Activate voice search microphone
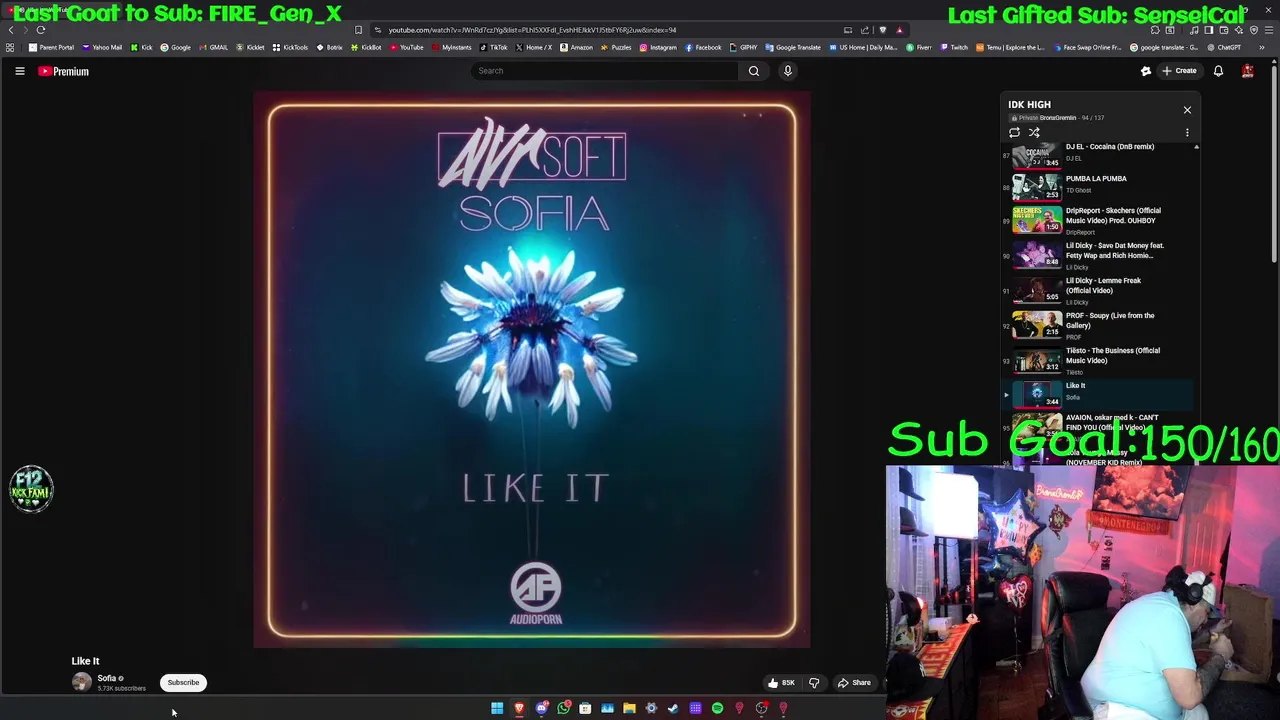Image resolution: width=1280 pixels, height=720 pixels. coord(788,71)
